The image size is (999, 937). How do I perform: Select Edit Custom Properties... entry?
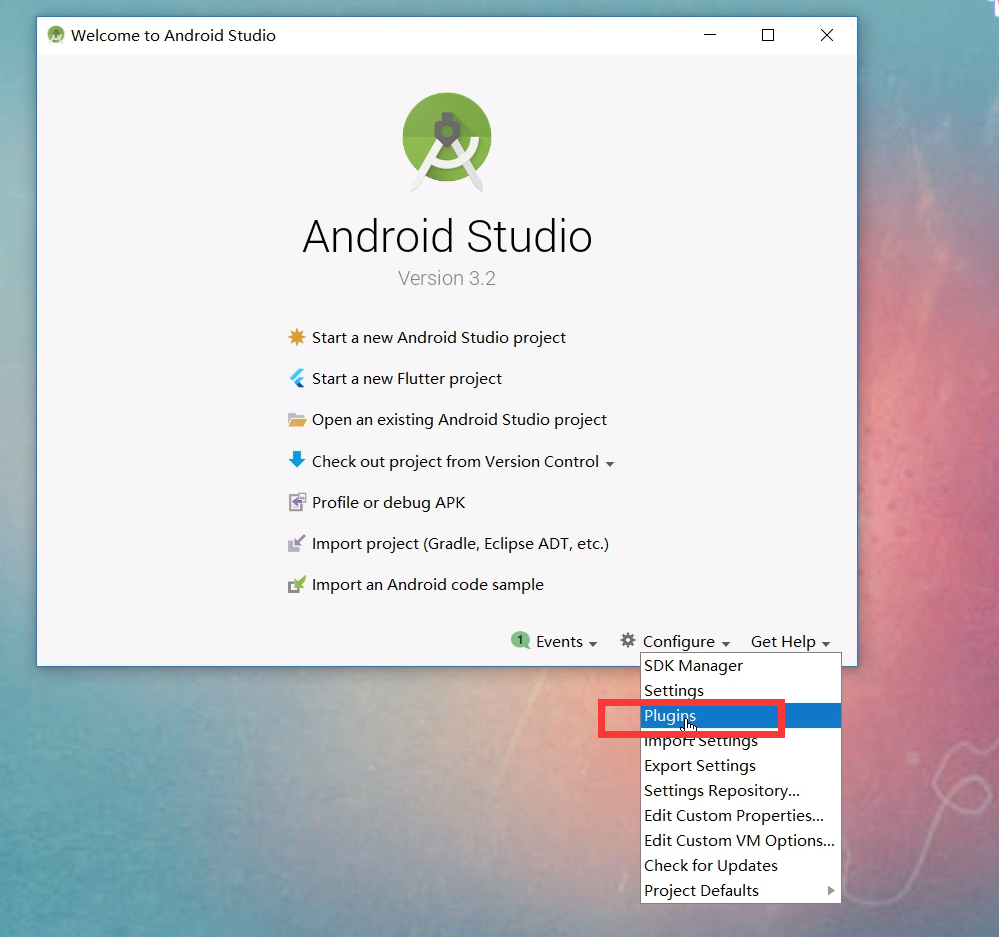tap(740, 815)
